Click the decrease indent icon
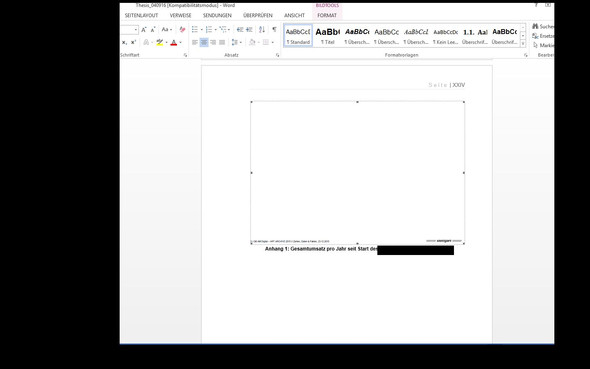The image size is (590, 369). (240, 29)
